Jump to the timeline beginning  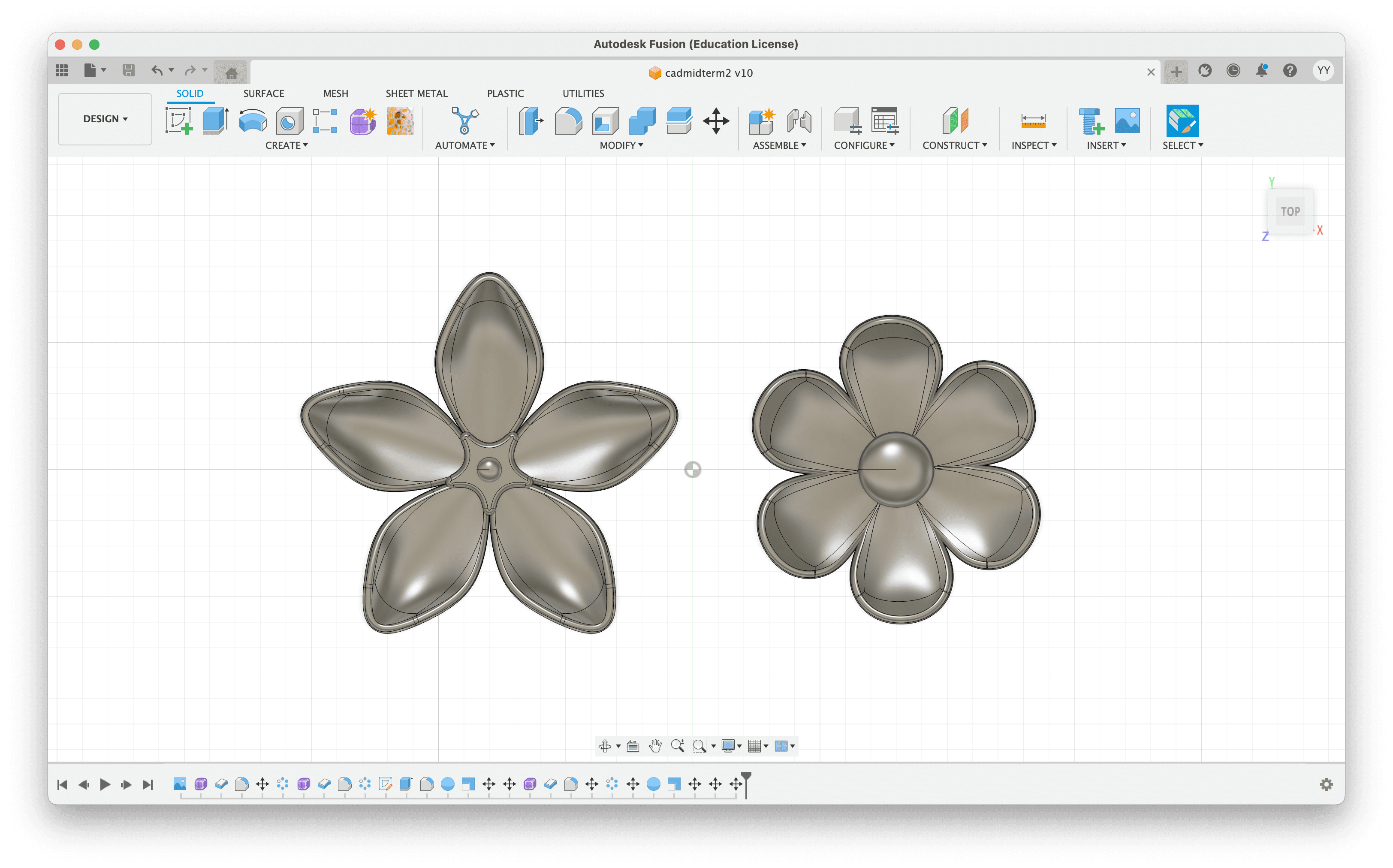tap(63, 784)
